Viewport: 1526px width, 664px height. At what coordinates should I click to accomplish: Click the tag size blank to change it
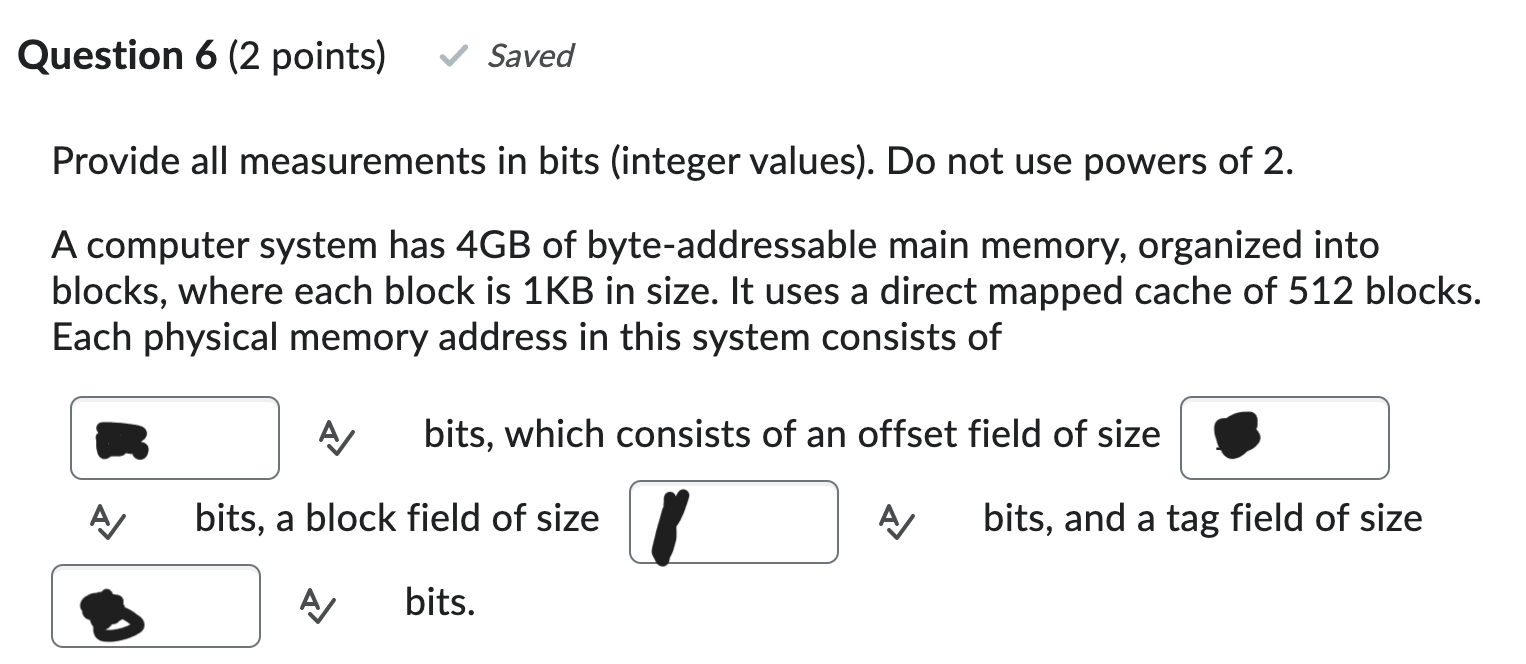tap(156, 606)
